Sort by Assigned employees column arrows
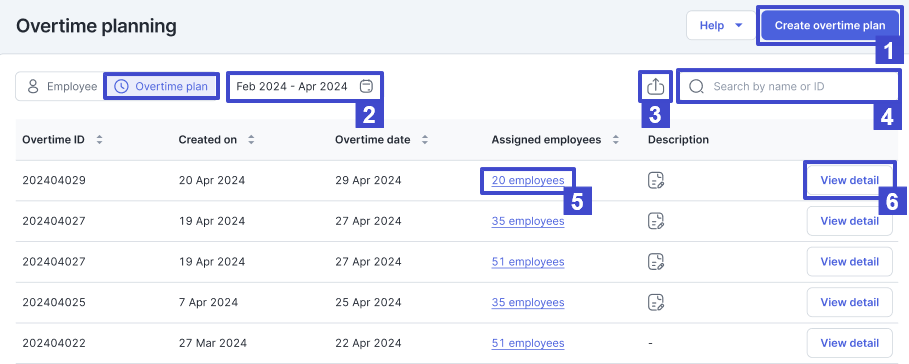Viewport: 909px width, 364px height. (x=616, y=140)
